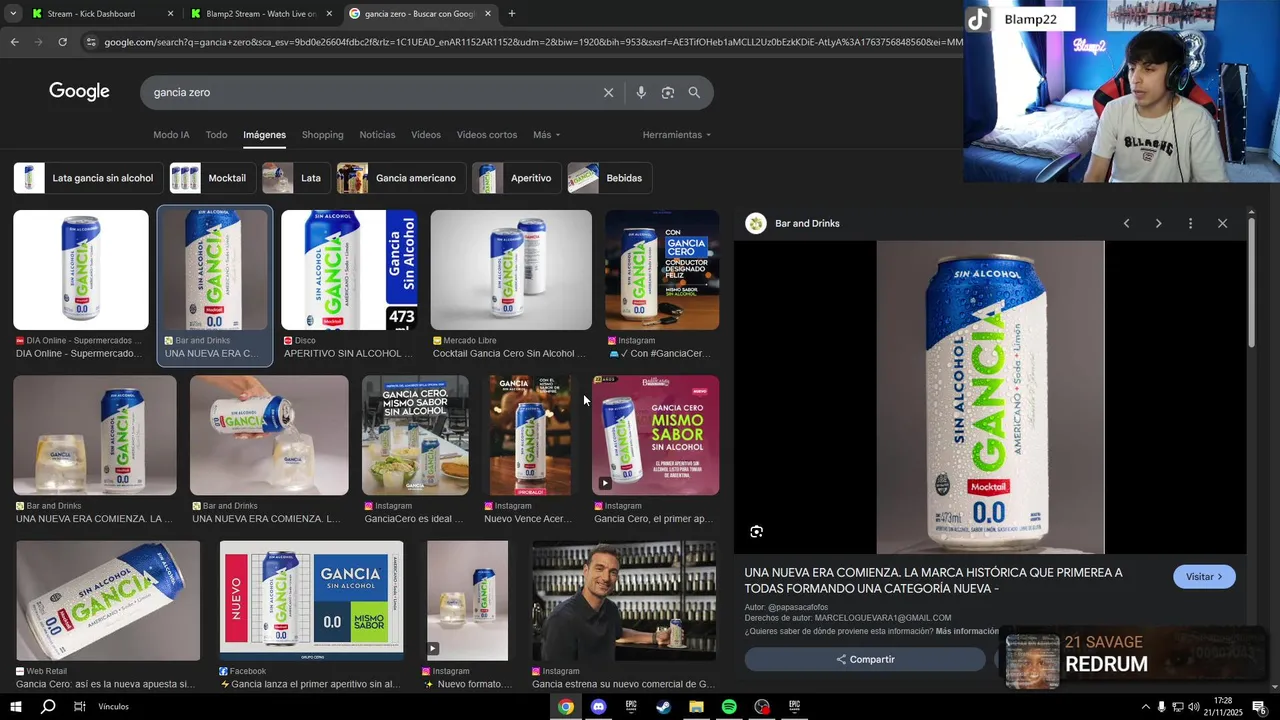Click the browser forward arrow

(x=38, y=42)
